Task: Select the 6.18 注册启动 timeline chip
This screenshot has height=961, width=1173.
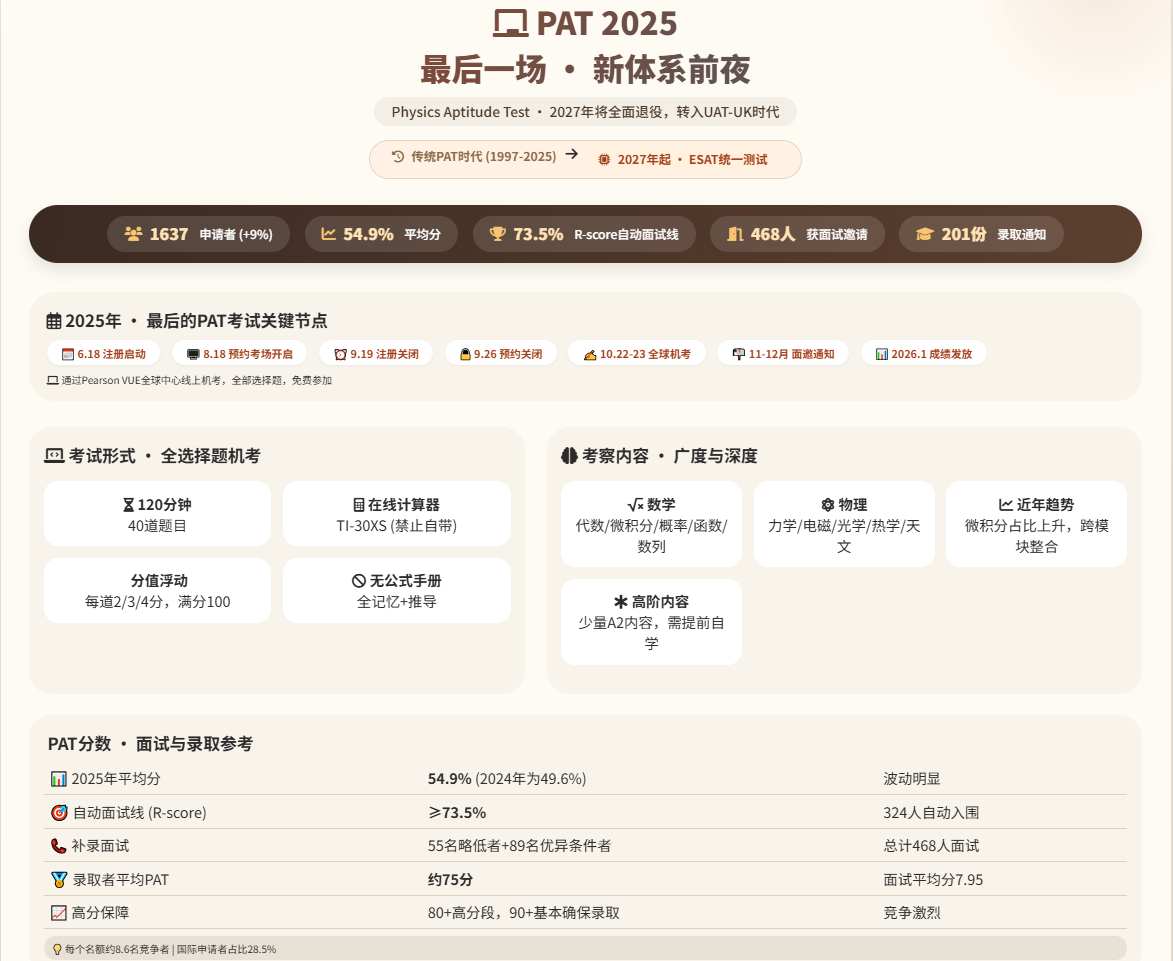Action: coord(103,354)
